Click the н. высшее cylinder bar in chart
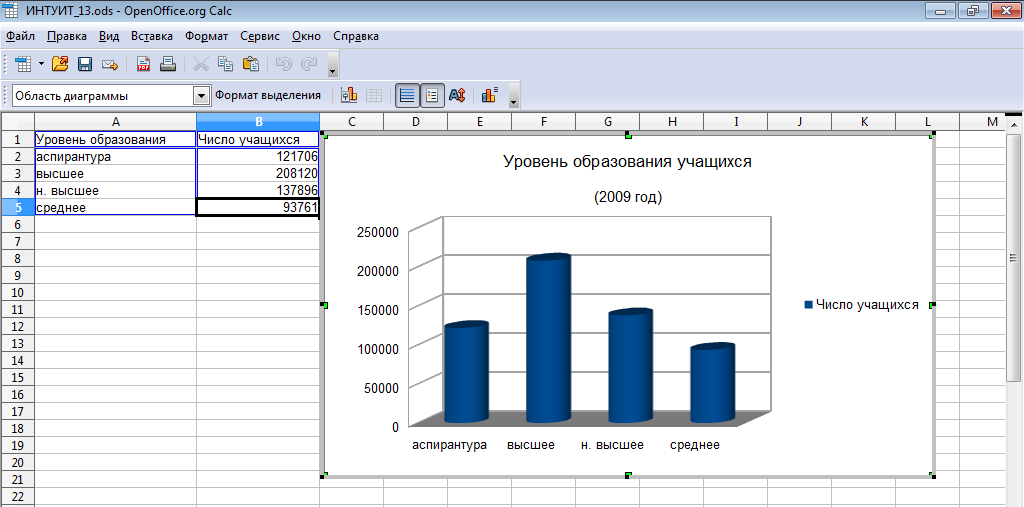1024x507 pixels. [x=630, y=367]
